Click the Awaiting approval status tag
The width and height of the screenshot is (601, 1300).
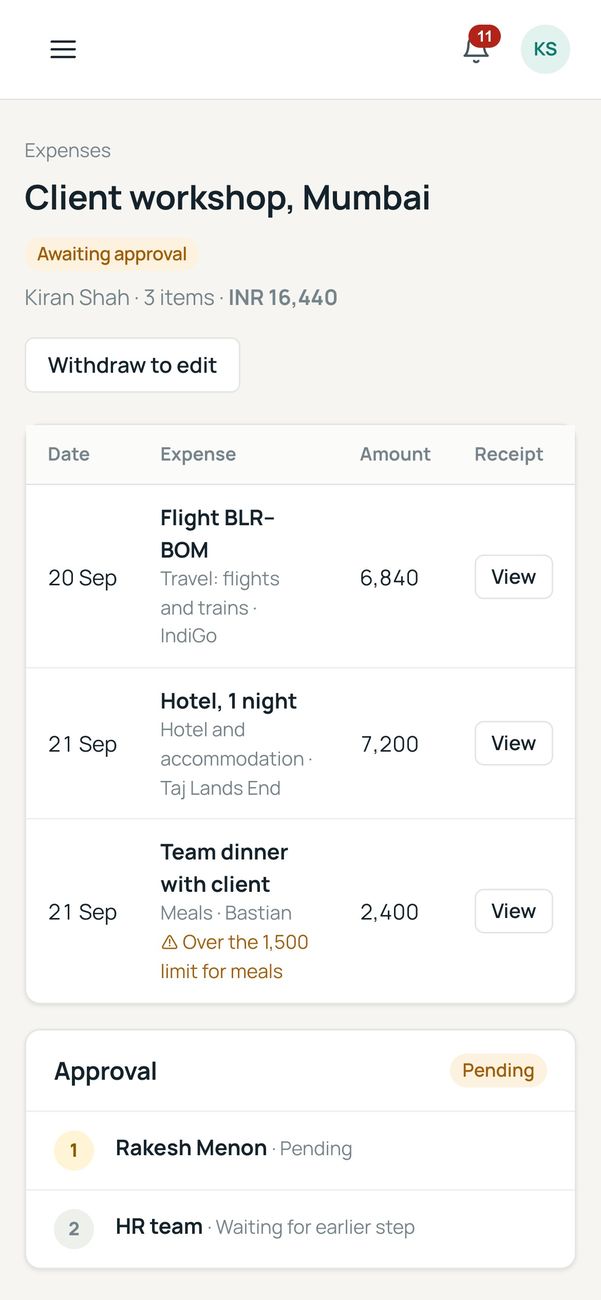112,254
